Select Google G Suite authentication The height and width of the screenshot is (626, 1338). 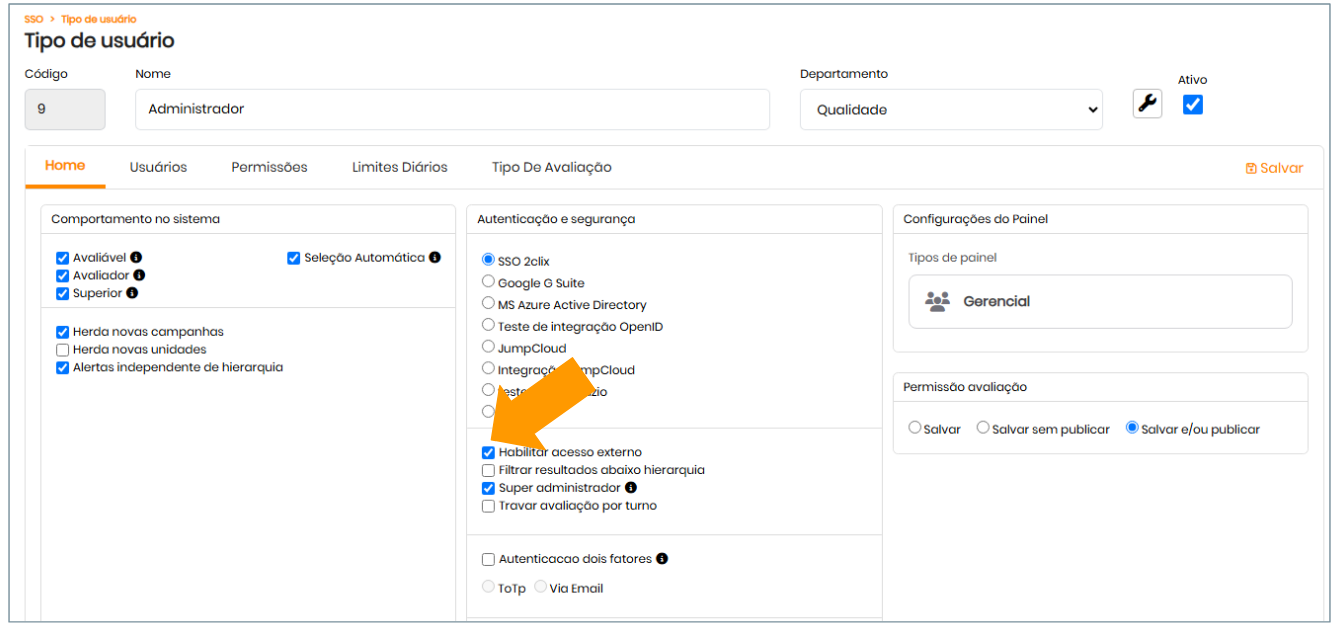click(x=488, y=282)
